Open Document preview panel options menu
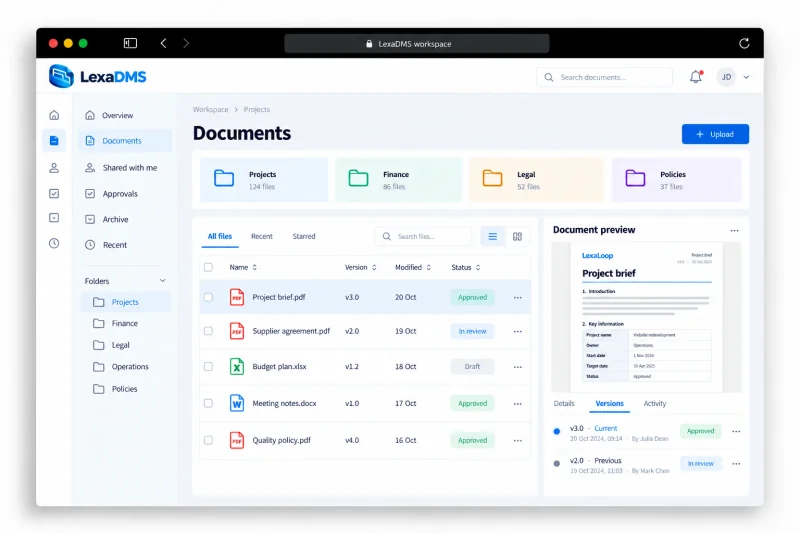Image resolution: width=800 pixels, height=533 pixels. [734, 231]
